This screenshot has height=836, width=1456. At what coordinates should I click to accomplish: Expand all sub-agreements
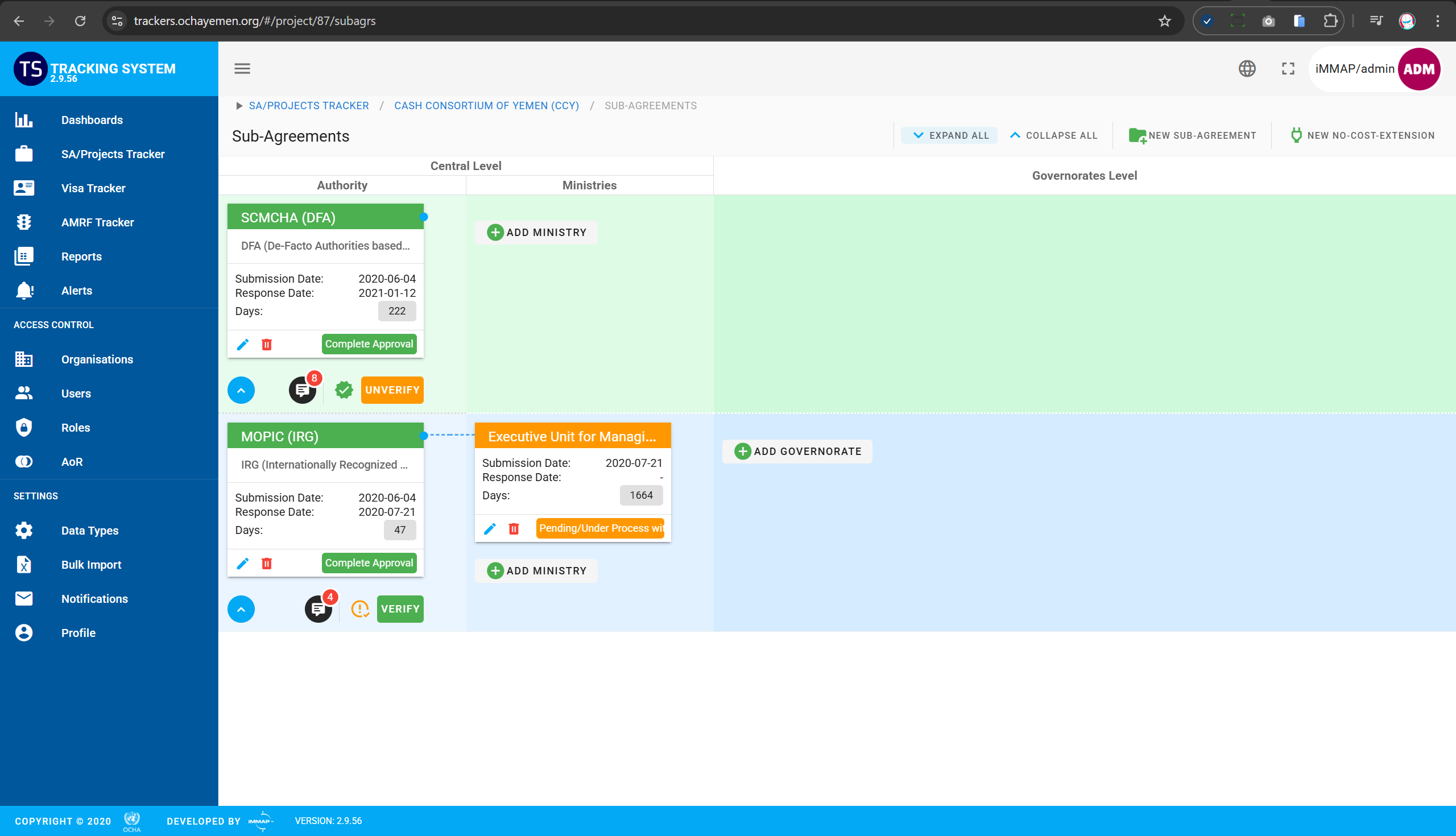click(950, 135)
